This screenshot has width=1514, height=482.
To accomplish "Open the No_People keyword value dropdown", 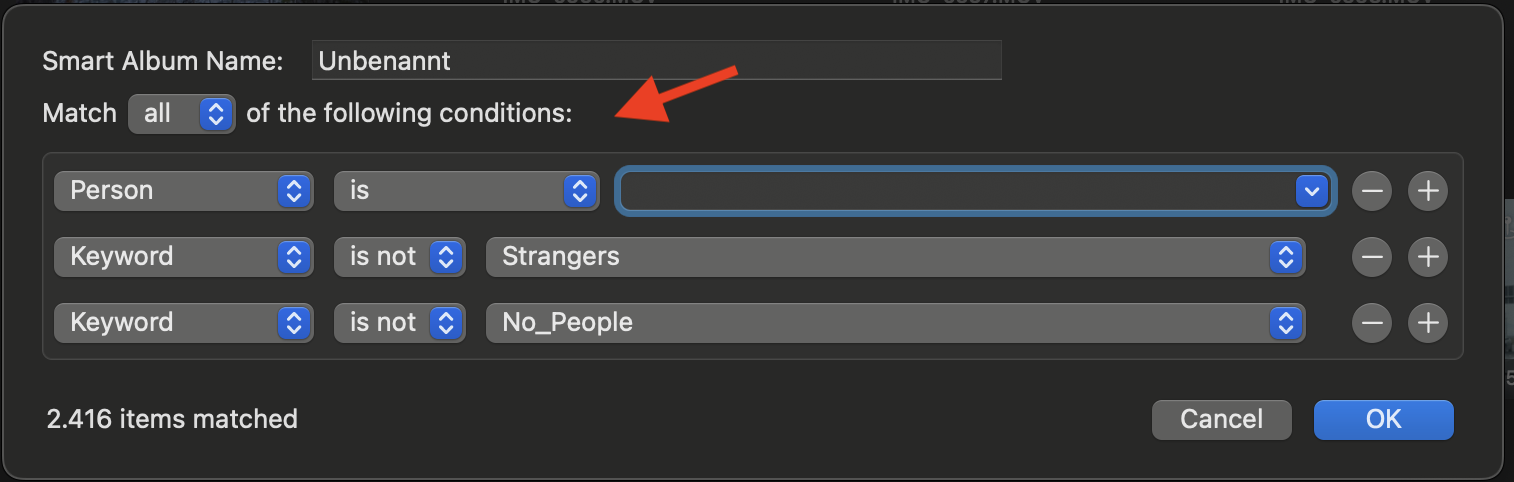I will pyautogui.click(x=895, y=323).
